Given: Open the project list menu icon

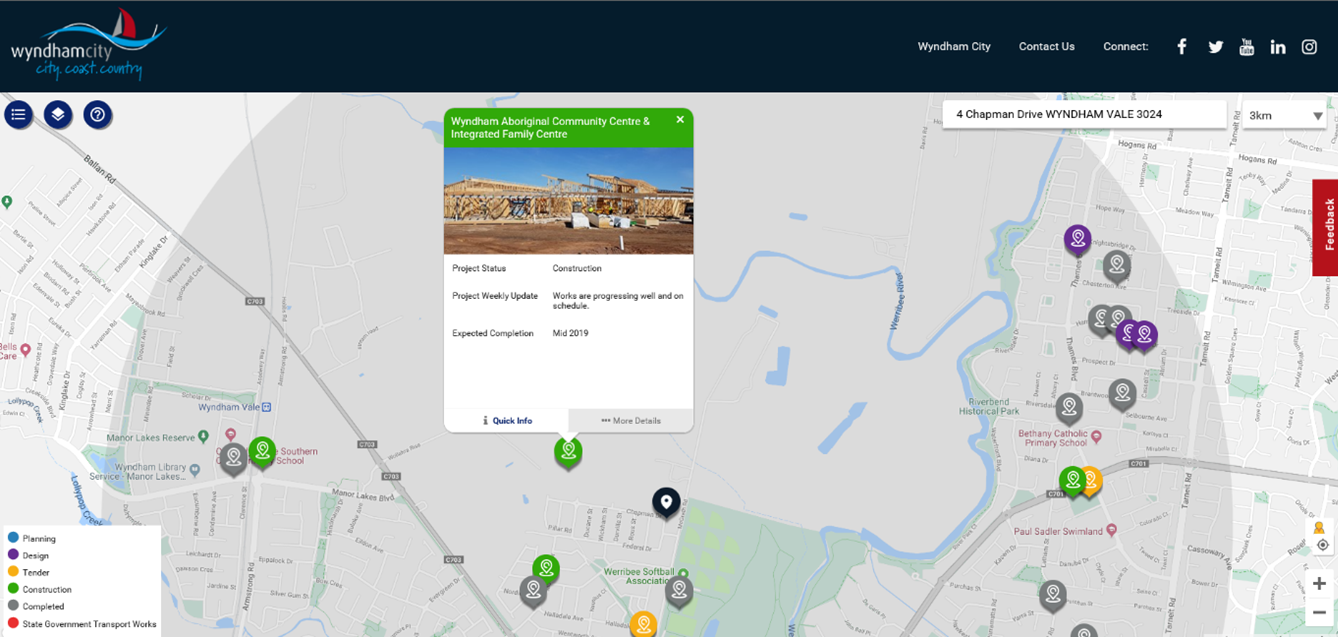Looking at the screenshot, I should 18,115.
